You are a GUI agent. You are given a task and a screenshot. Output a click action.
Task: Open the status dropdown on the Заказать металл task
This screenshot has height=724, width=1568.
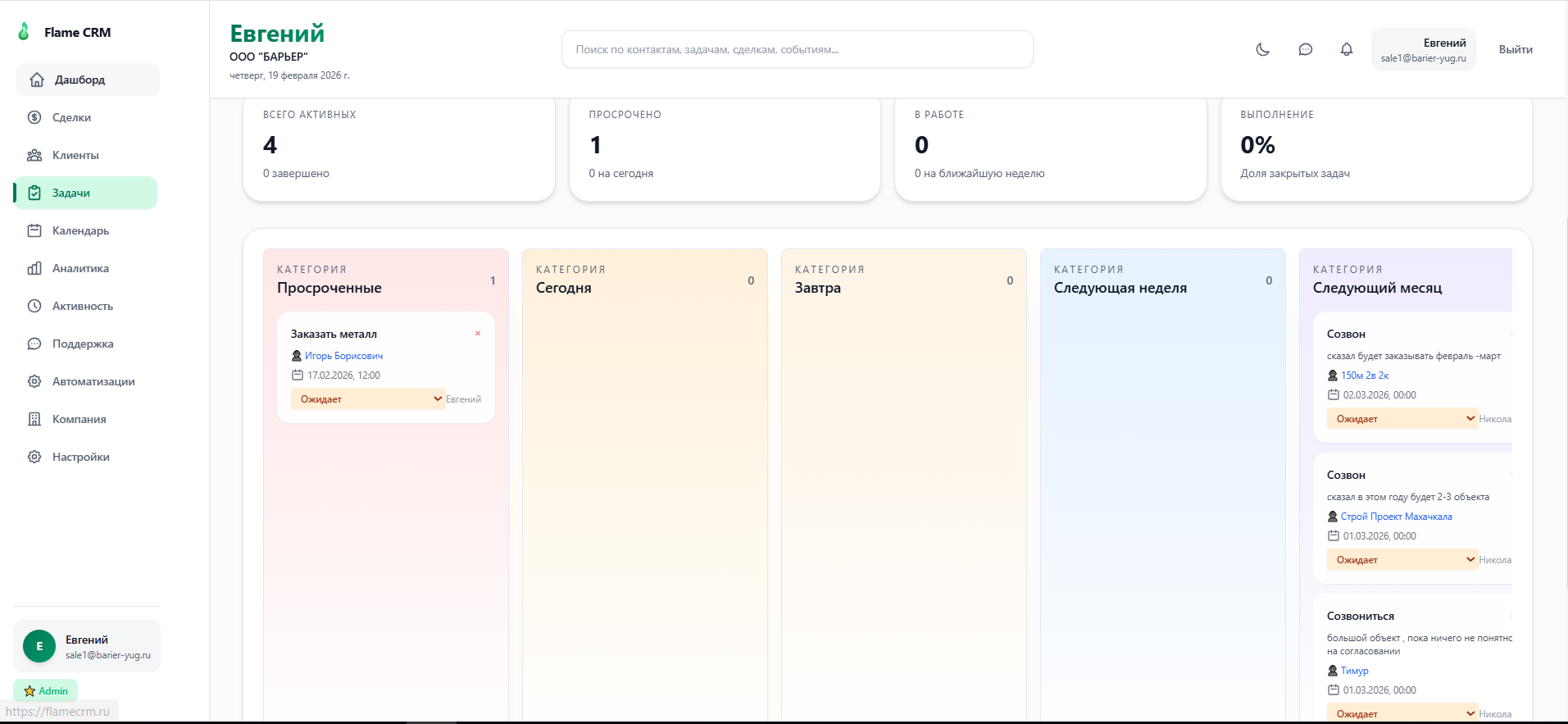[367, 399]
